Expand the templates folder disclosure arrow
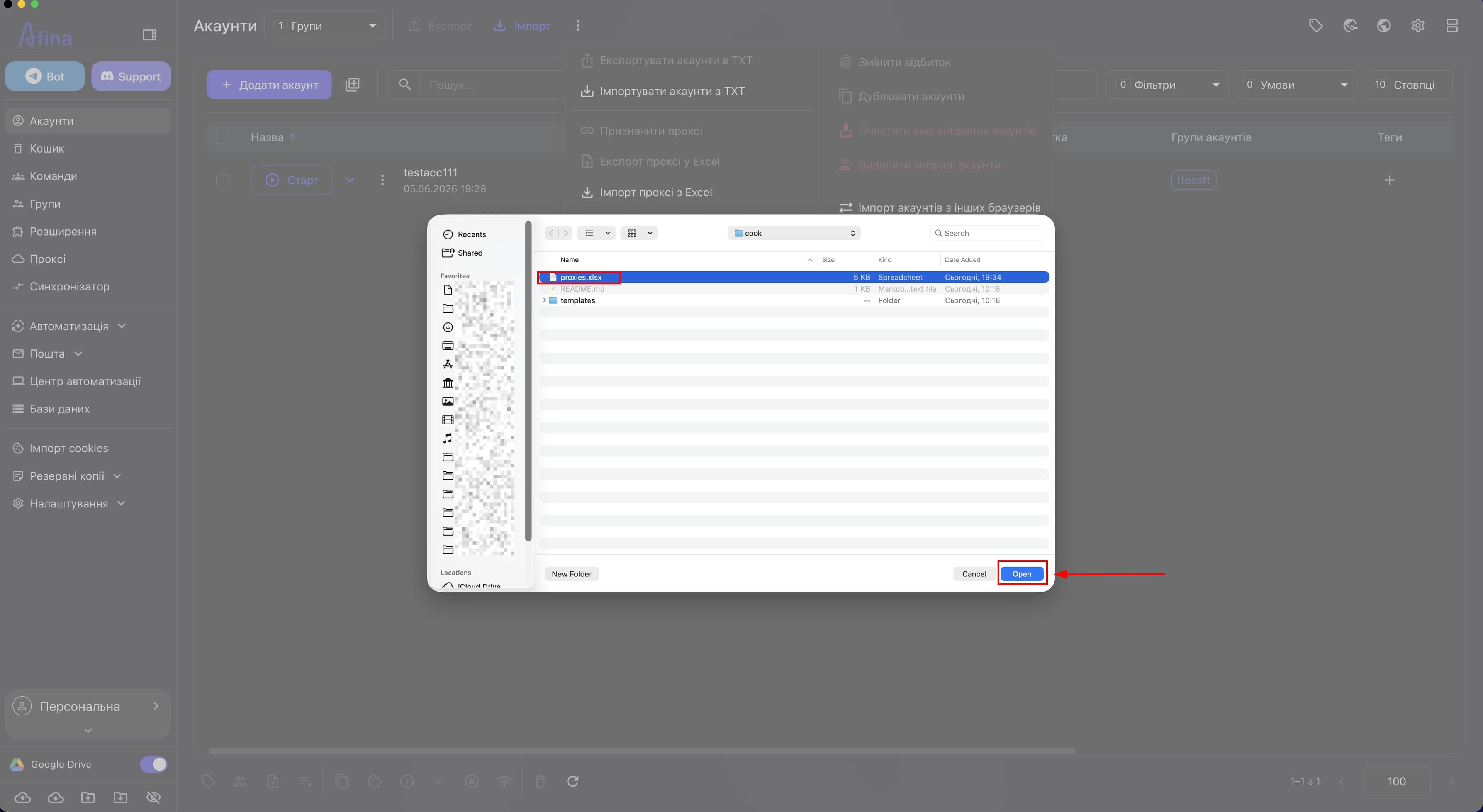Screen dimensions: 1483x812 (544, 300)
